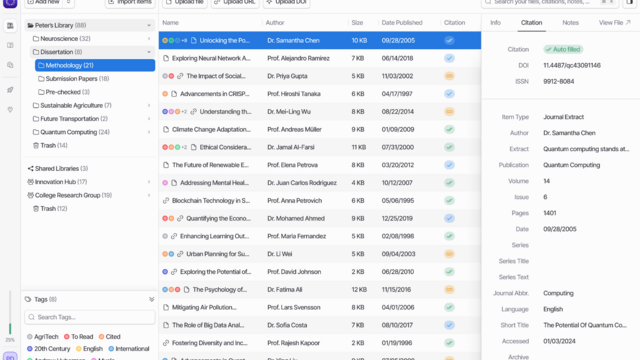Image resolution: width=640 pixels, height=360 pixels.
Task: Click the document icon beside Advancements in CRISP
Action: tap(174, 94)
